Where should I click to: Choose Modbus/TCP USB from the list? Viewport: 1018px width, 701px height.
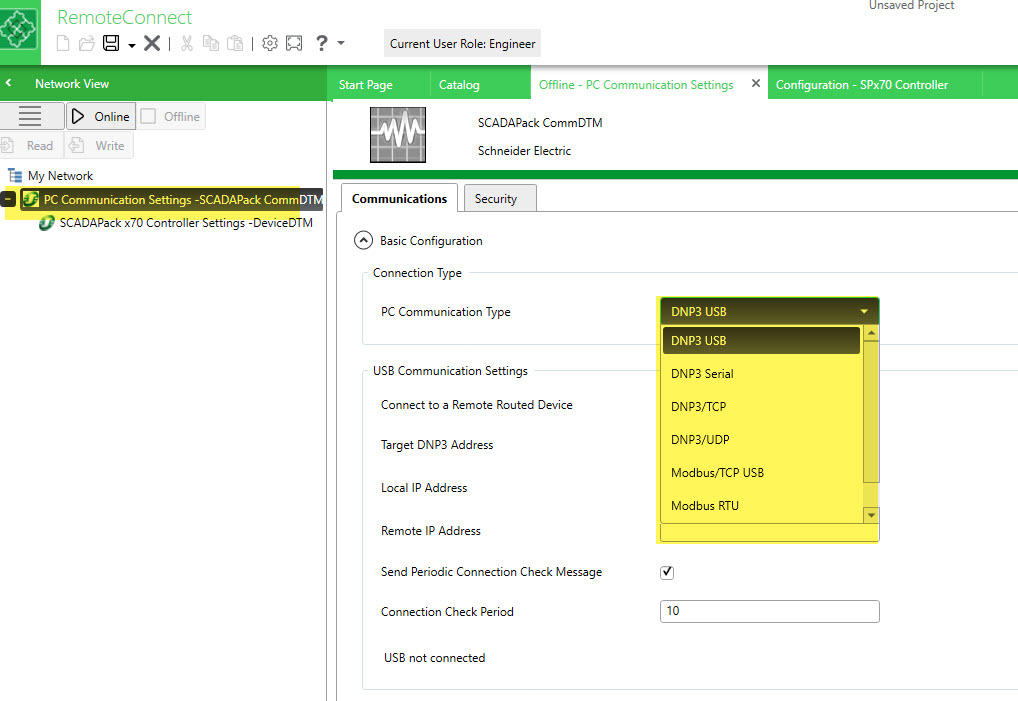coord(761,473)
